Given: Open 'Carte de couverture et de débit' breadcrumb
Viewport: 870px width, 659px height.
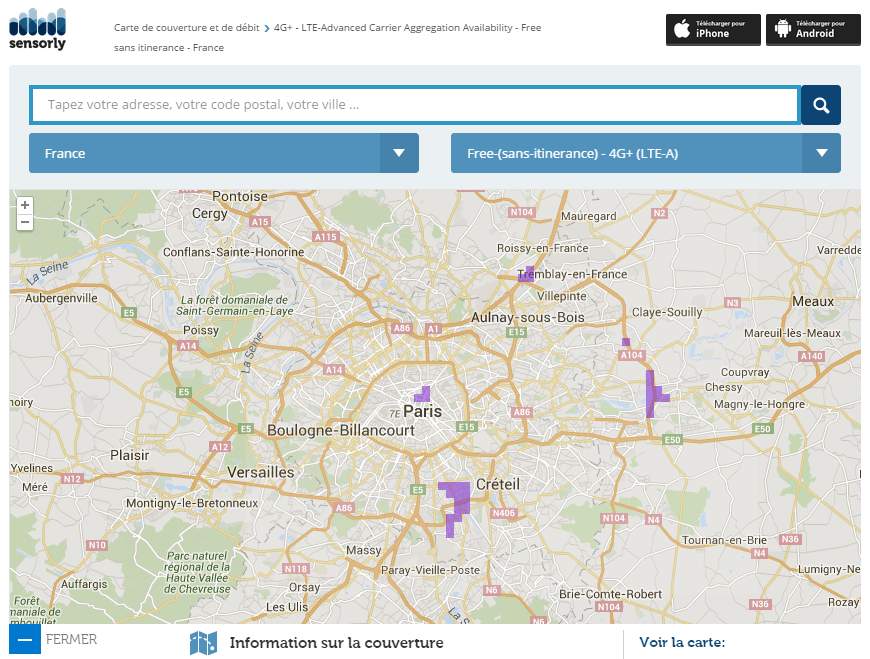Looking at the screenshot, I should 186,28.
